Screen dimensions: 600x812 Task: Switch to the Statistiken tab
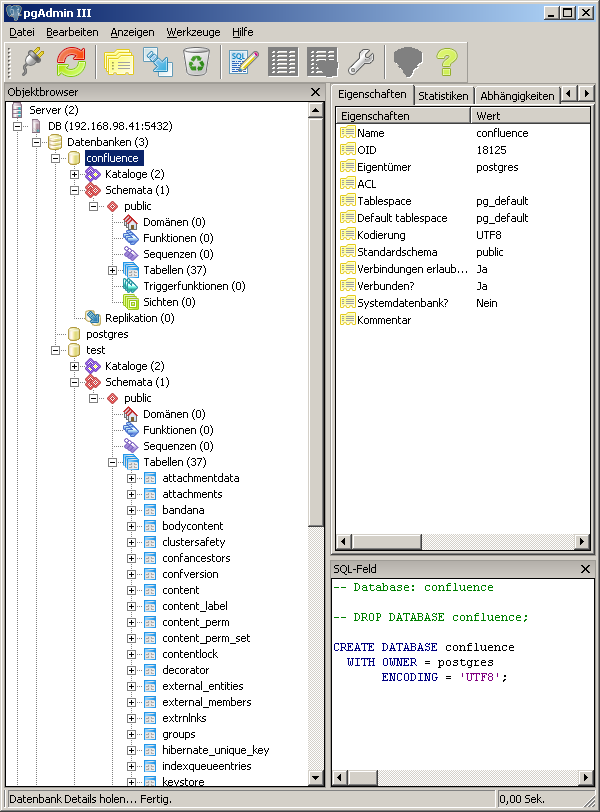[443, 96]
